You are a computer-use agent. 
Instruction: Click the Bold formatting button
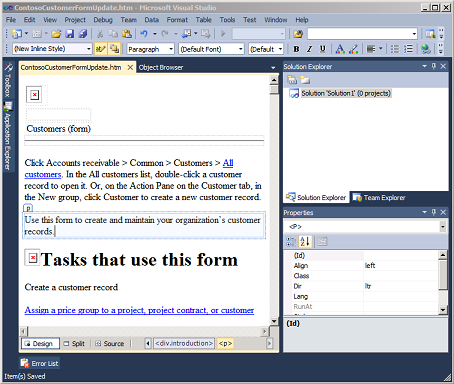click(296, 49)
